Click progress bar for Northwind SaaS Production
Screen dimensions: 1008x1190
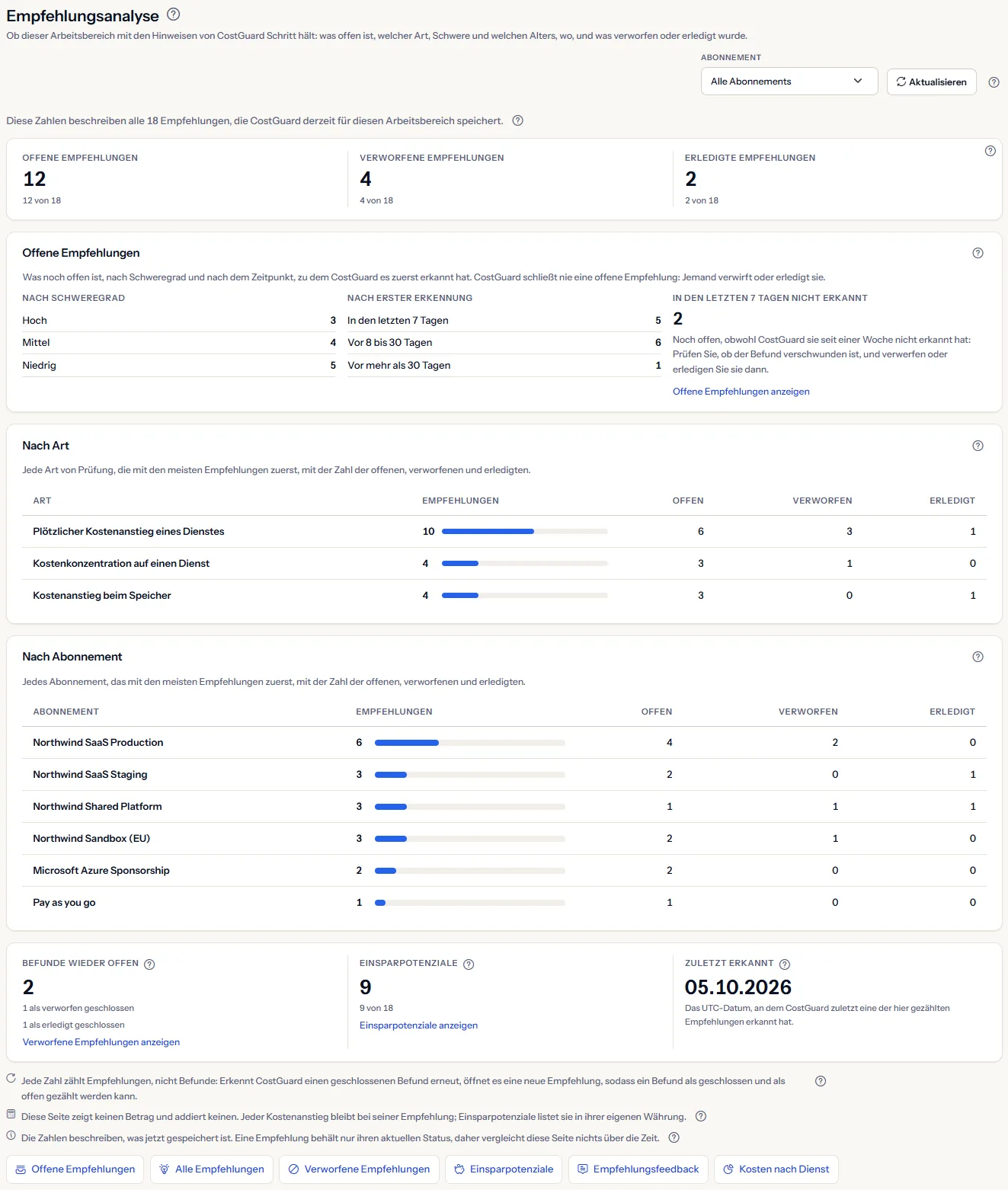point(470,743)
